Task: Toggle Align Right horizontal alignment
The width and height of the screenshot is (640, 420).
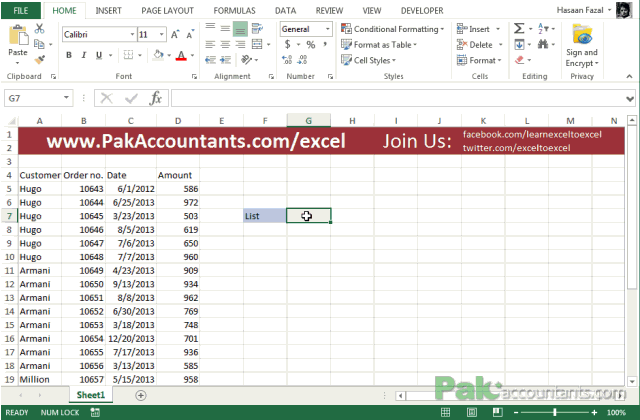Action: click(x=240, y=44)
